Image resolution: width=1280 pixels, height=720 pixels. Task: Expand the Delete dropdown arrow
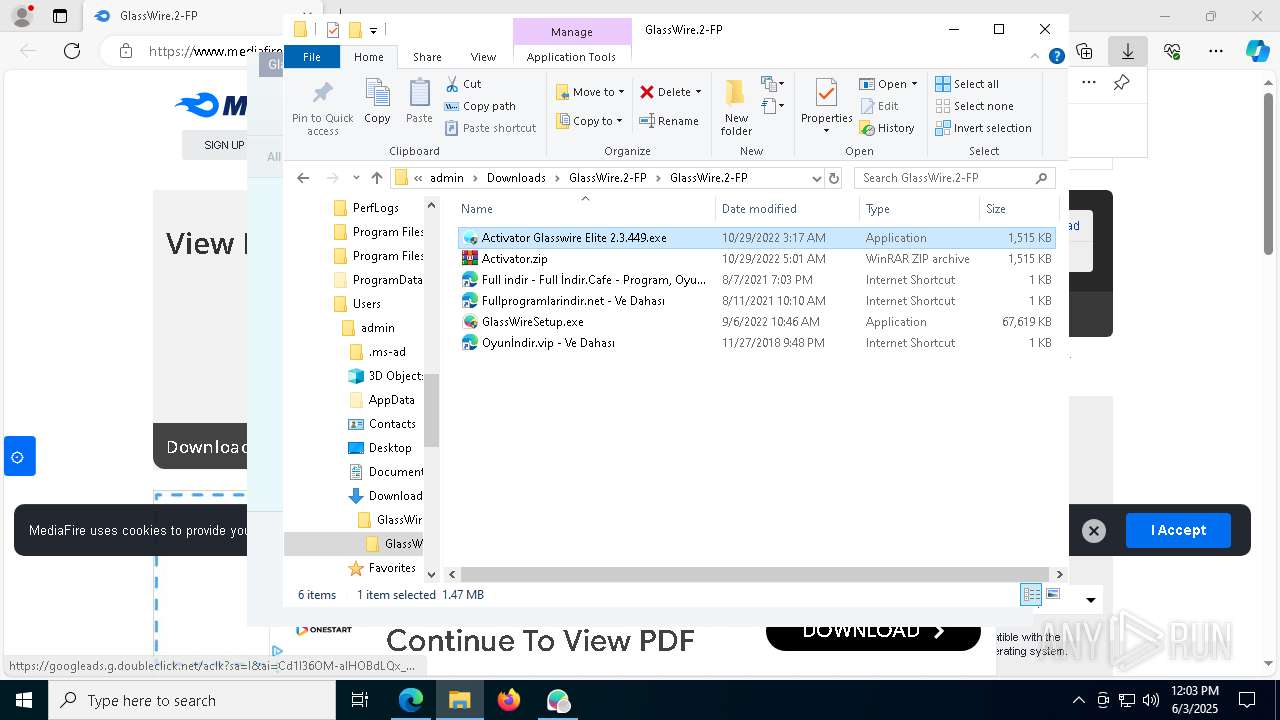pos(698,92)
